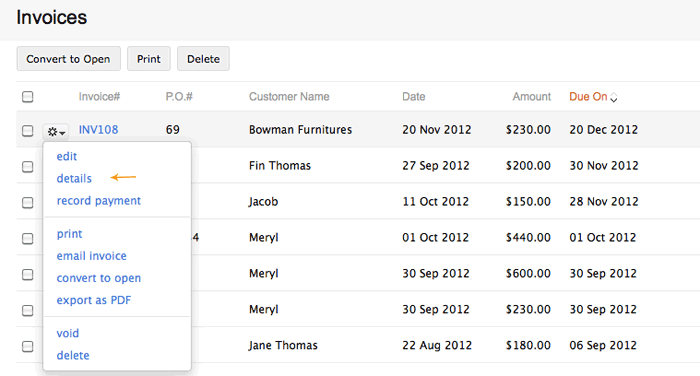Choose edit from the invoice menu
This screenshot has height=376, width=700.
[x=67, y=156]
